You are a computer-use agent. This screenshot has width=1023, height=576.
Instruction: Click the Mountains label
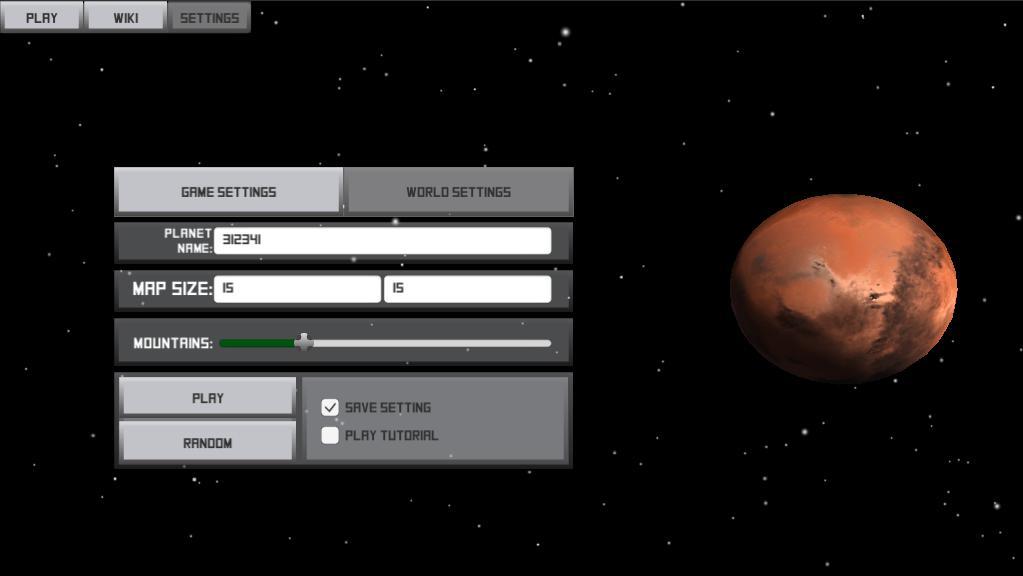(173, 342)
